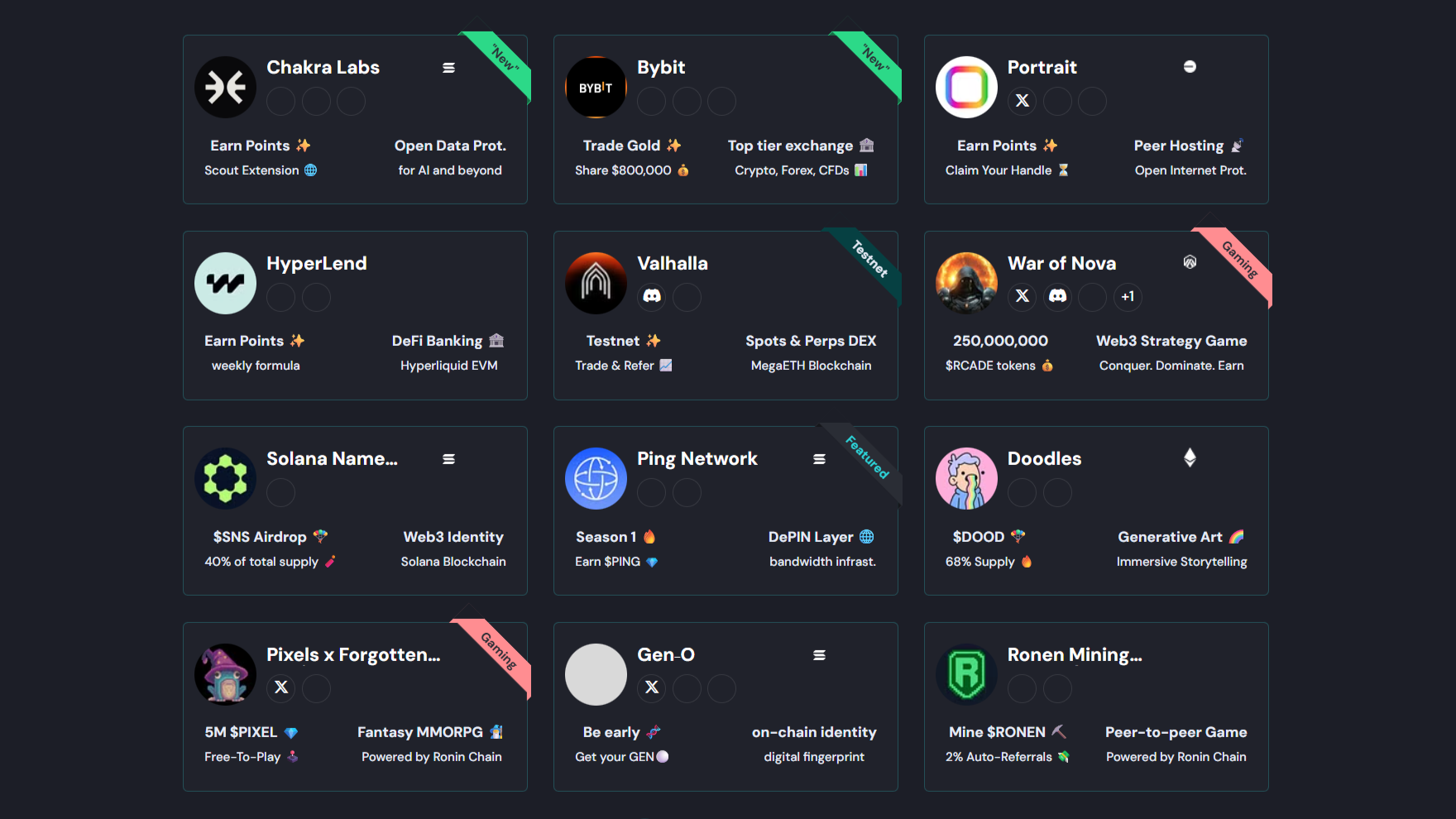1456x819 pixels.
Task: Open the Ronen Mining title
Action: pos(1075,655)
